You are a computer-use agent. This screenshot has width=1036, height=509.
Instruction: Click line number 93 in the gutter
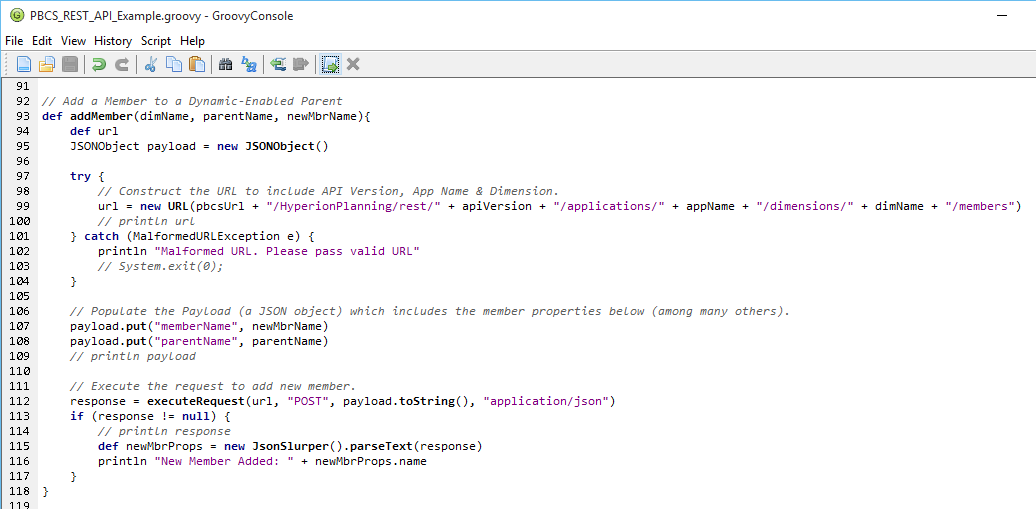click(x=22, y=116)
